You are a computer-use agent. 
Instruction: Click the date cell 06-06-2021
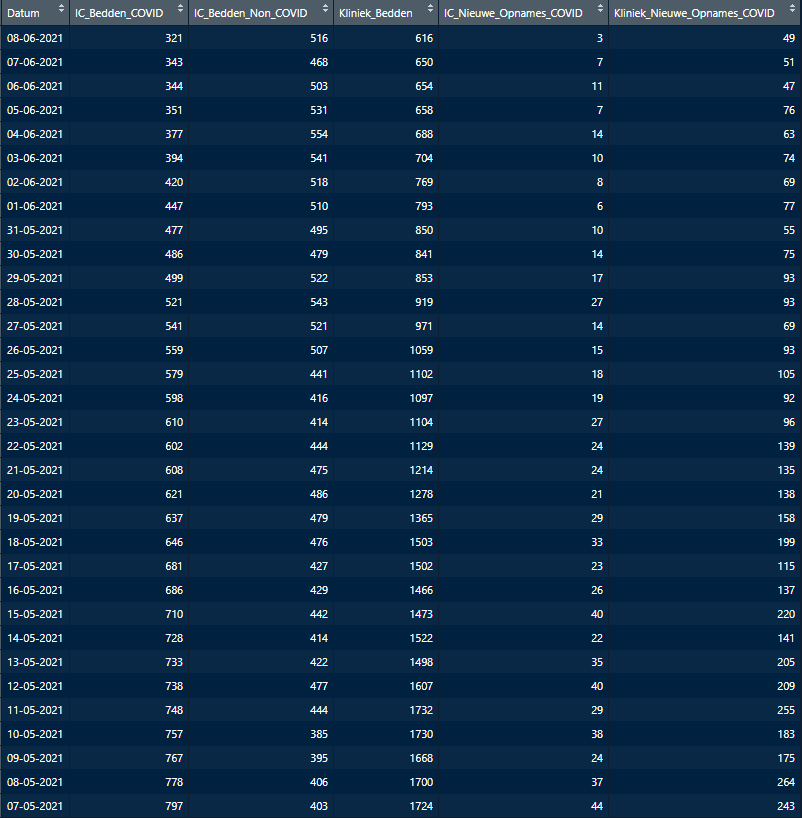(x=35, y=86)
